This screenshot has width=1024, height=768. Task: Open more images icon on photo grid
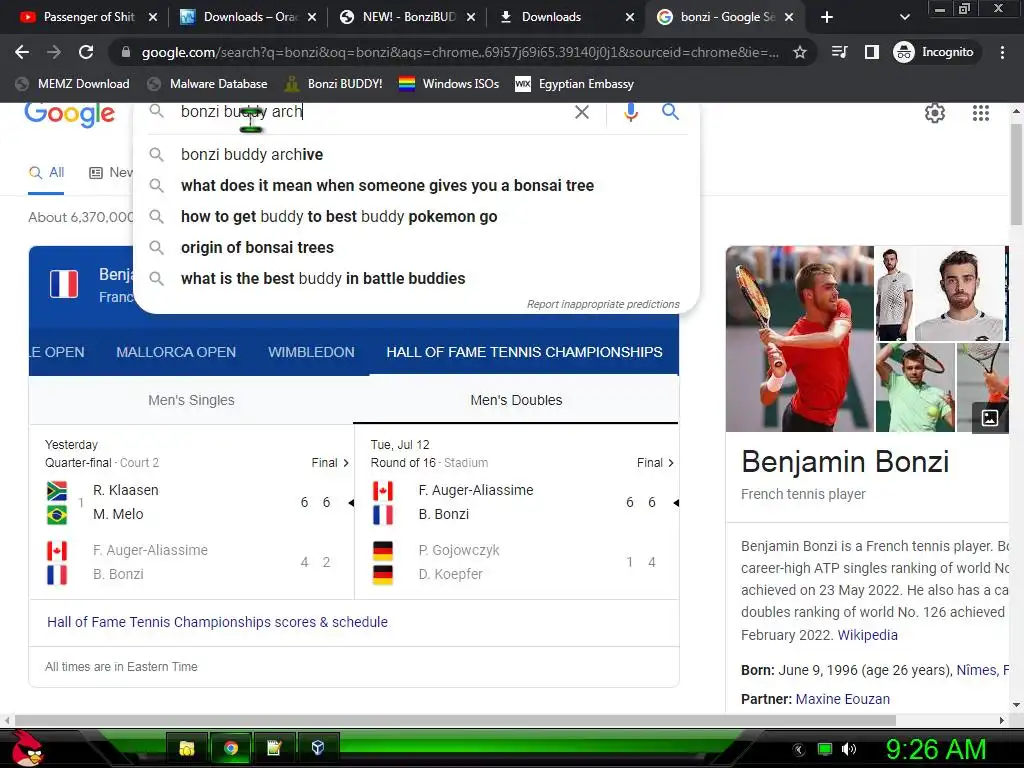[x=989, y=418]
